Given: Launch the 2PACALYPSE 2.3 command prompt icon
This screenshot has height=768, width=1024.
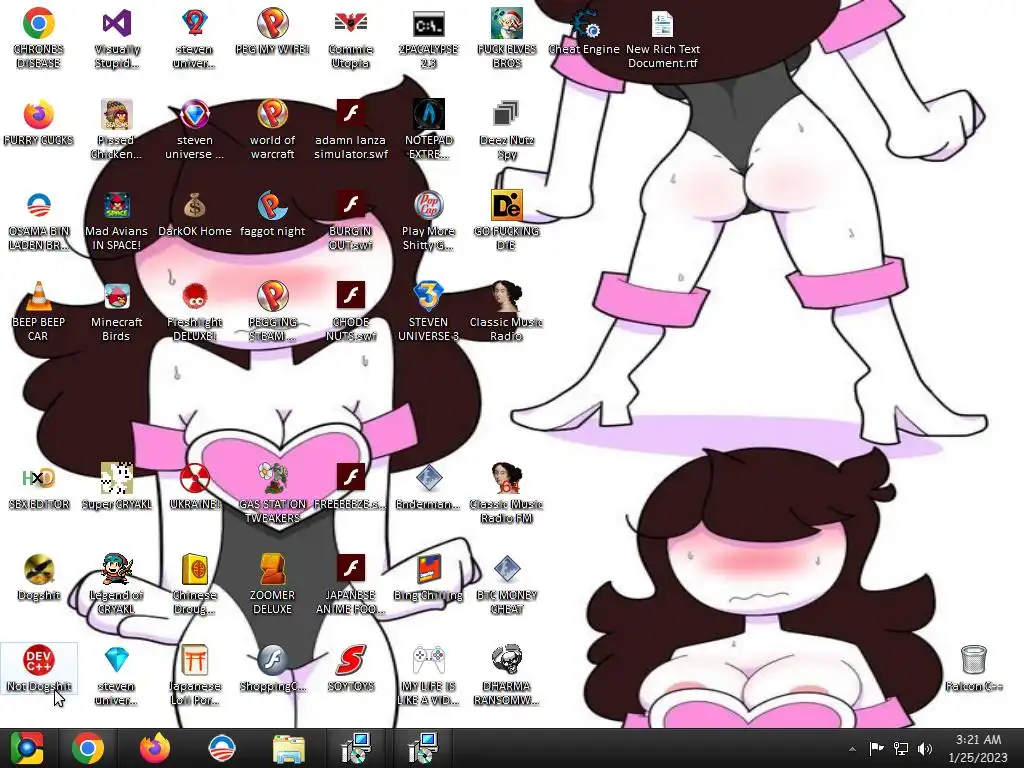Looking at the screenshot, I should point(428,39).
